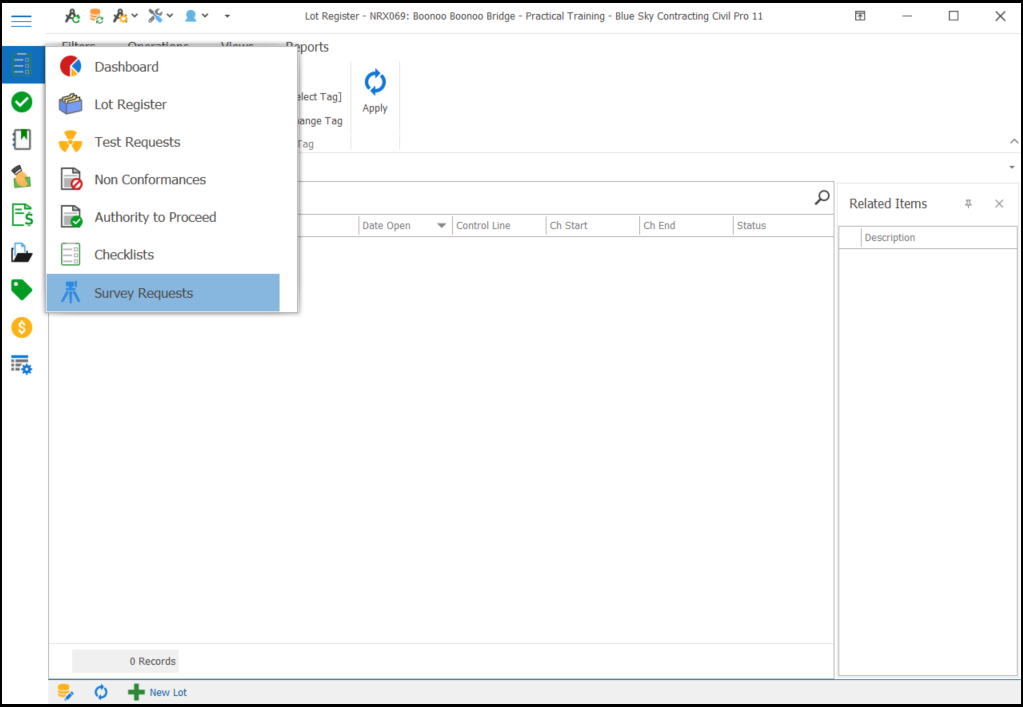Click the New Lot button
Image resolution: width=1023 pixels, height=707 pixels.
158,692
